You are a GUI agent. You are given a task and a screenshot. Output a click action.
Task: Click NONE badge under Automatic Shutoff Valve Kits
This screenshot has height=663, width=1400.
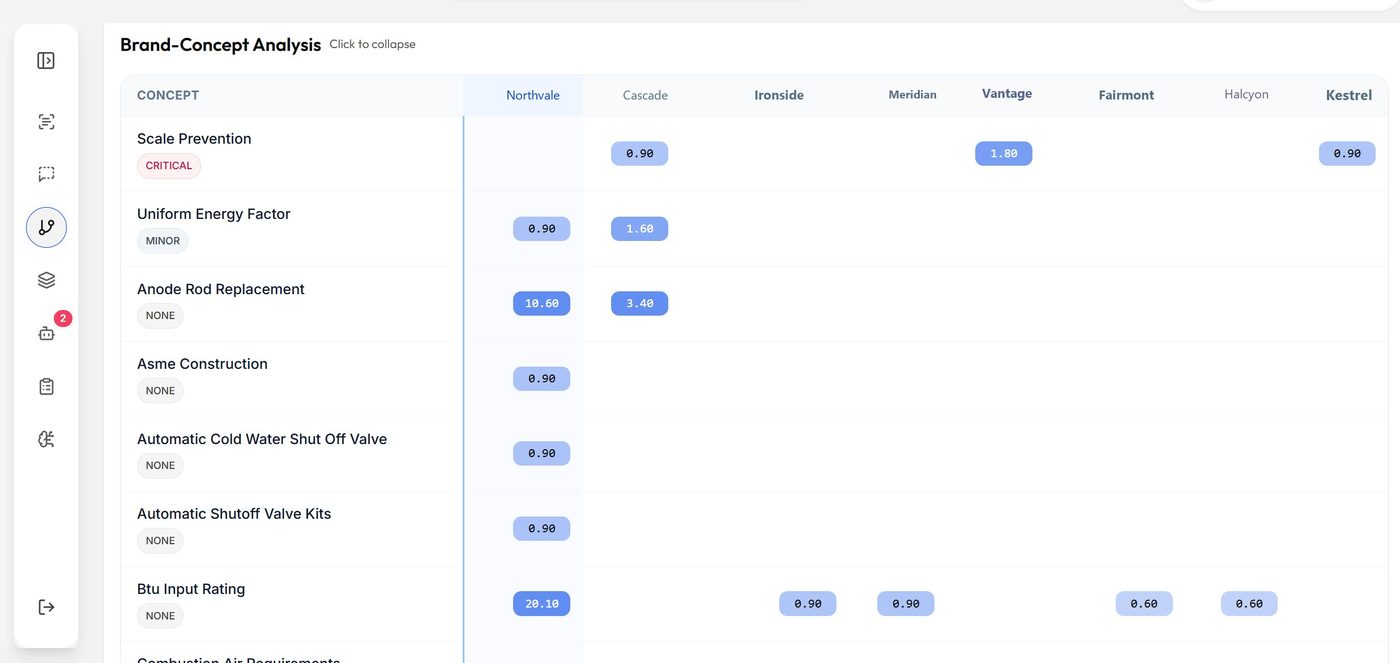pyautogui.click(x=160, y=541)
